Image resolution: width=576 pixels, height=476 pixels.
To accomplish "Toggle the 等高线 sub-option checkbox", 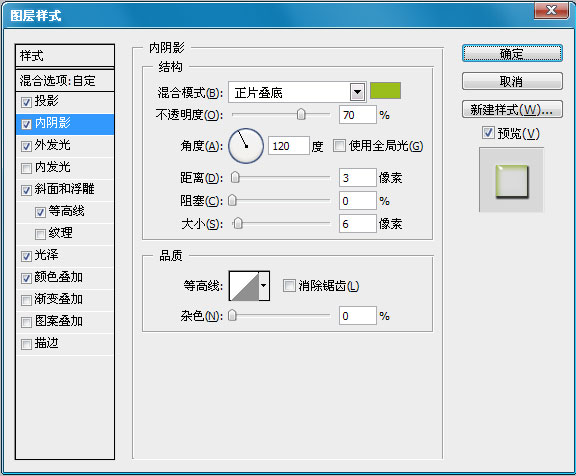I will (x=40, y=212).
